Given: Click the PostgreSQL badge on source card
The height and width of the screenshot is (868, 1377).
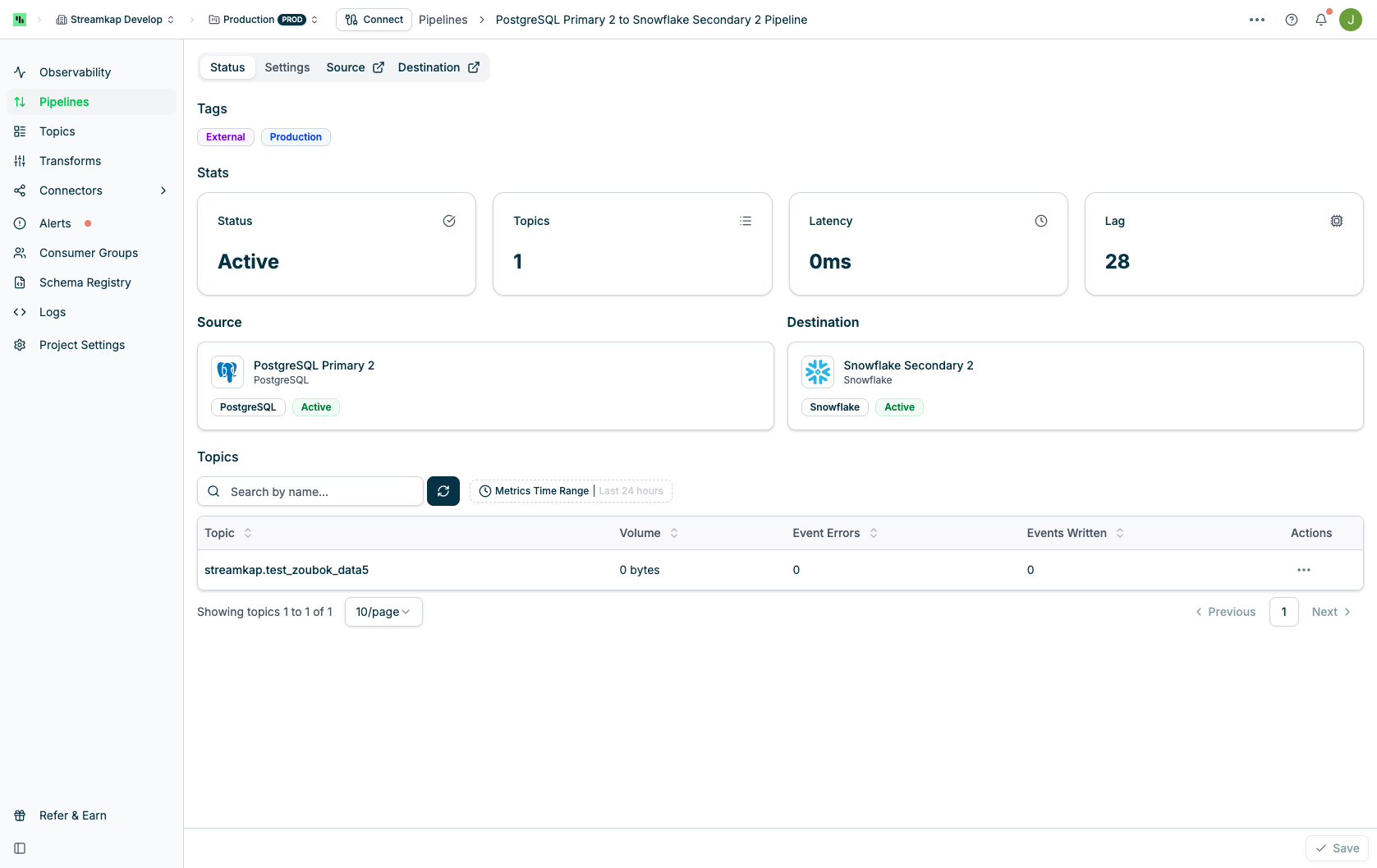Looking at the screenshot, I should [248, 407].
